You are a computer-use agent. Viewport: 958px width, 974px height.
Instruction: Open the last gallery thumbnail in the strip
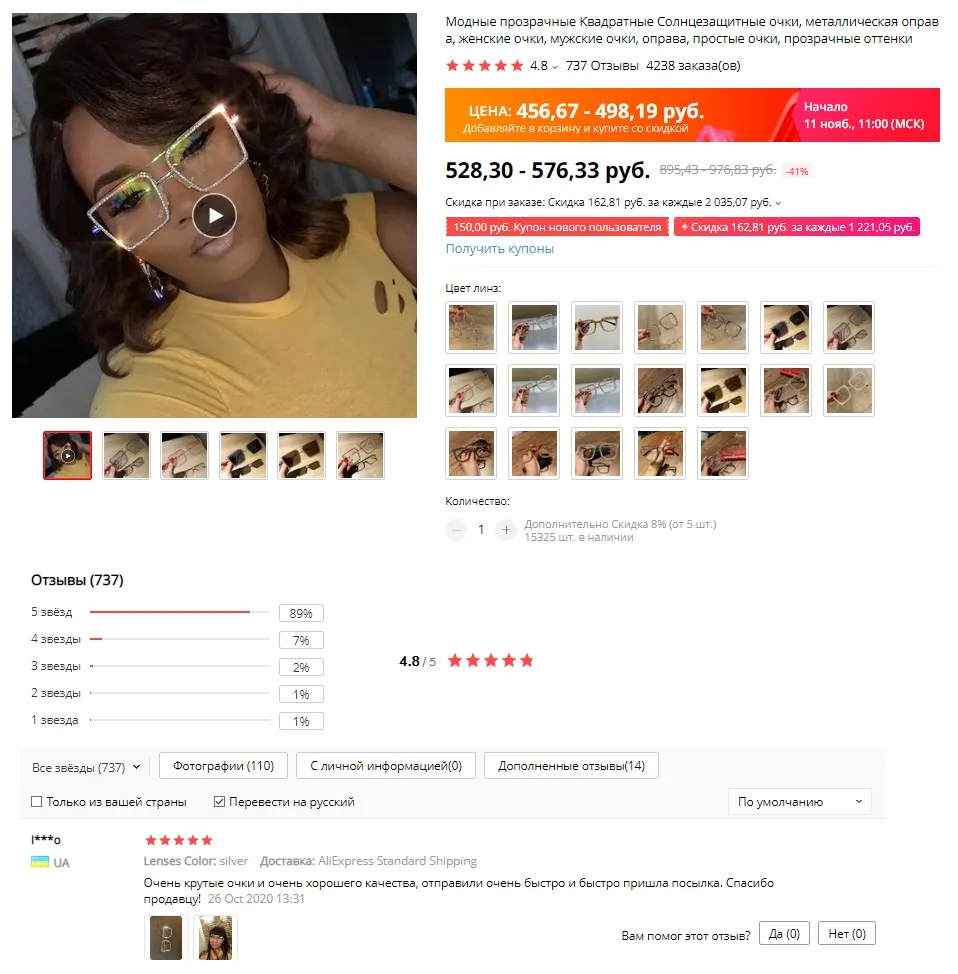click(x=360, y=455)
